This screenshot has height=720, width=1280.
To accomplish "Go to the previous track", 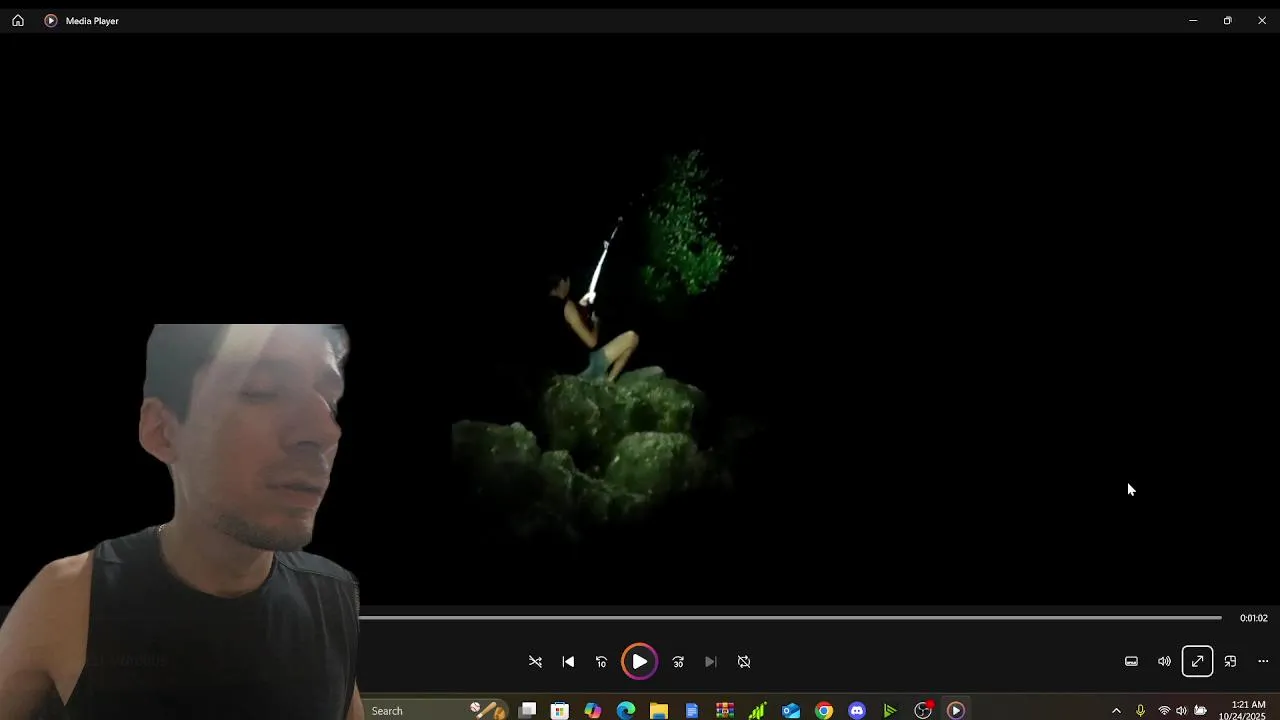I will pos(568,661).
